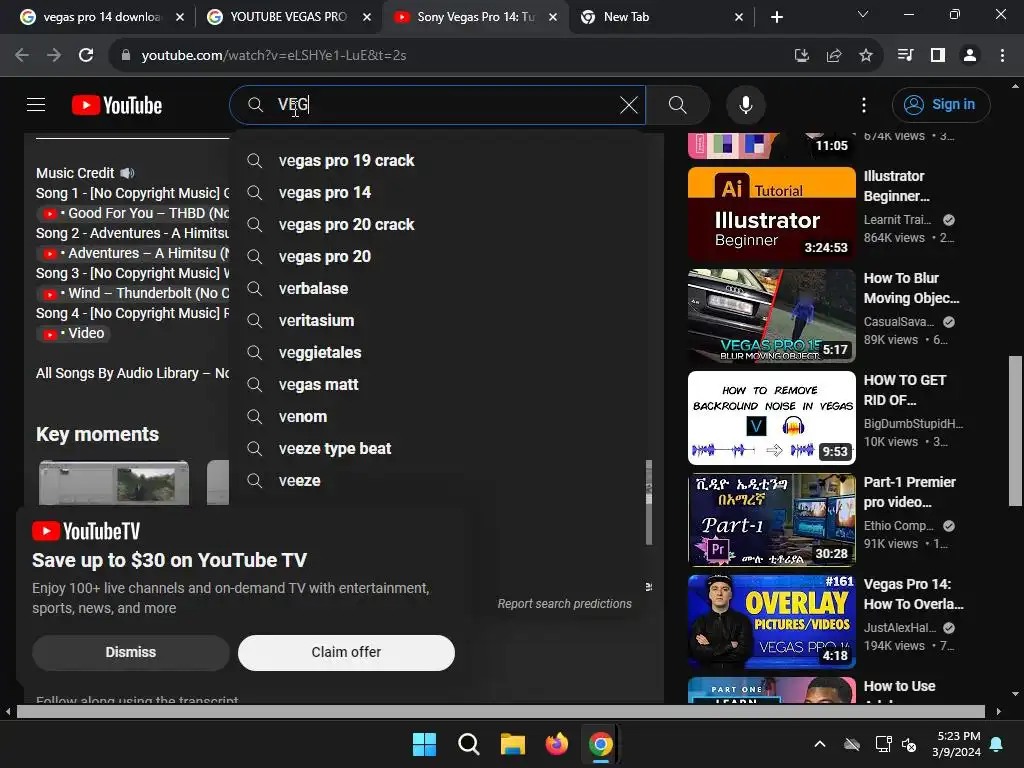Open 'Part-1 Premier pro video' title

pos(910,492)
